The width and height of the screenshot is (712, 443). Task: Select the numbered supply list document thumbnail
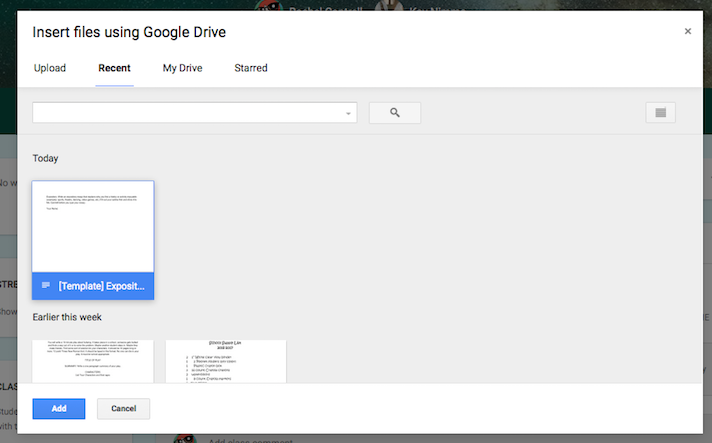point(226,361)
